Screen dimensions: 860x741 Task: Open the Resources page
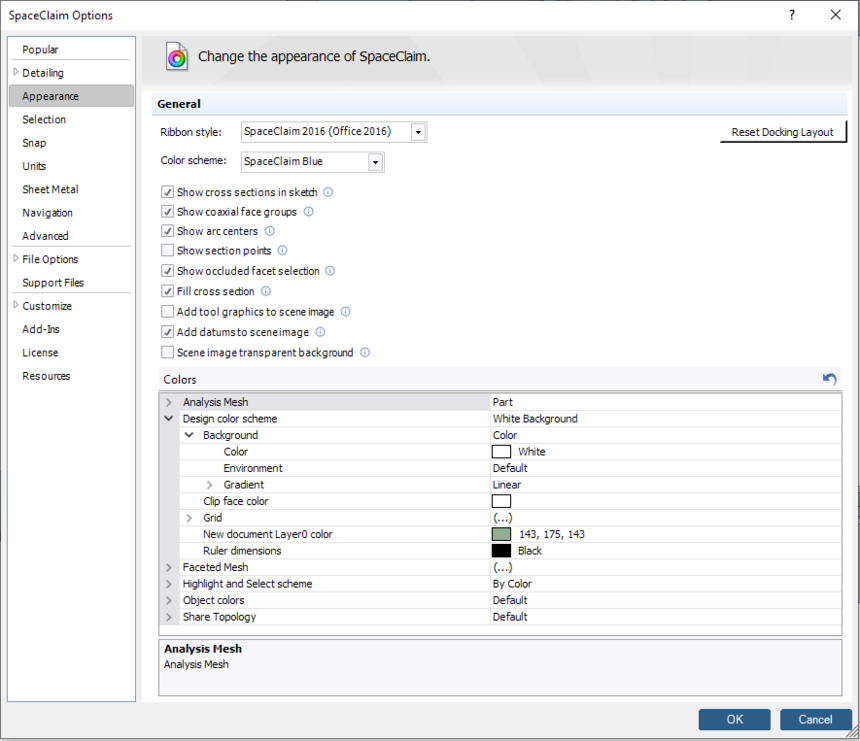click(x=46, y=376)
